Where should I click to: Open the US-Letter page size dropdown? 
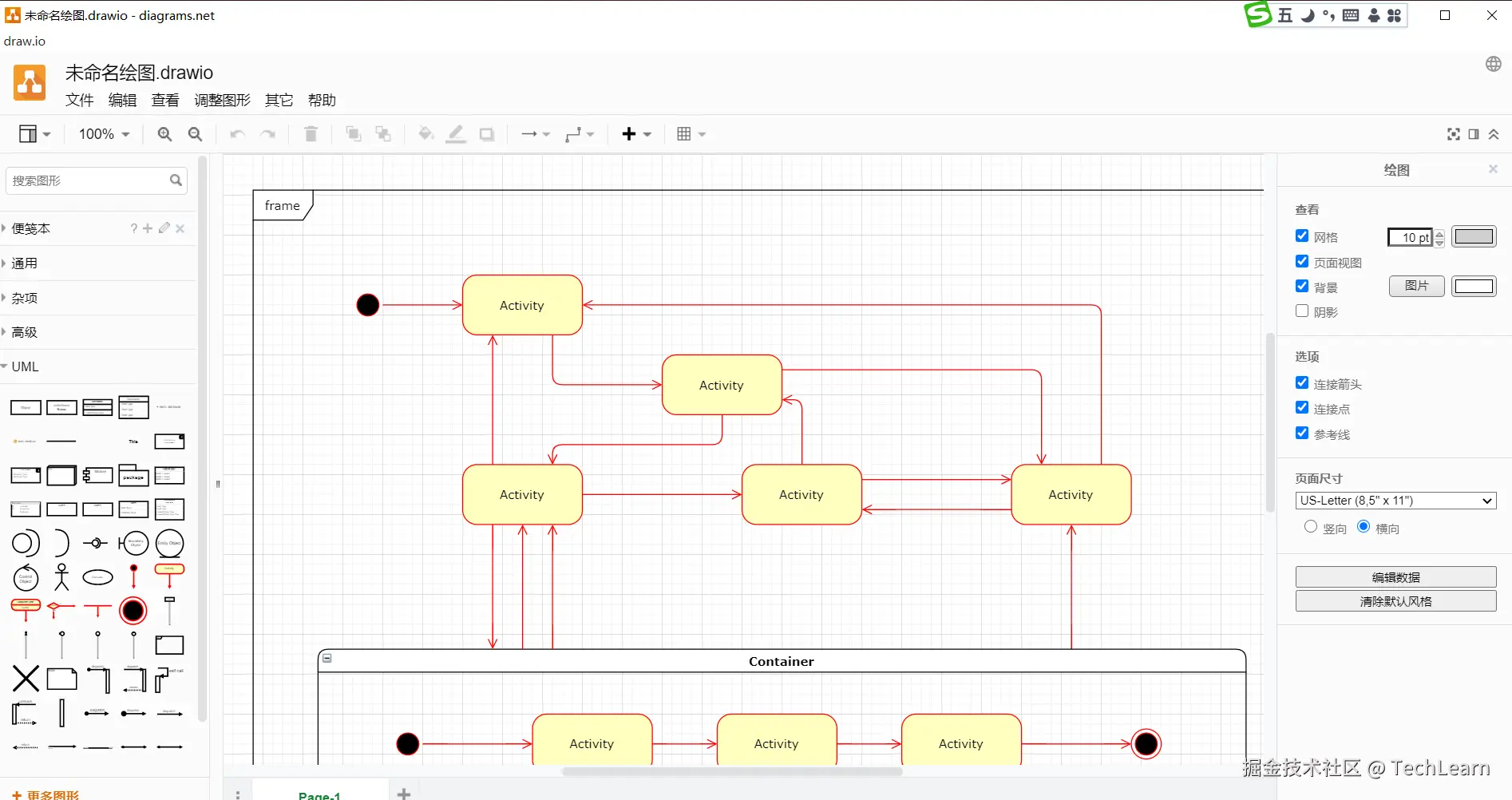[x=1395, y=501]
